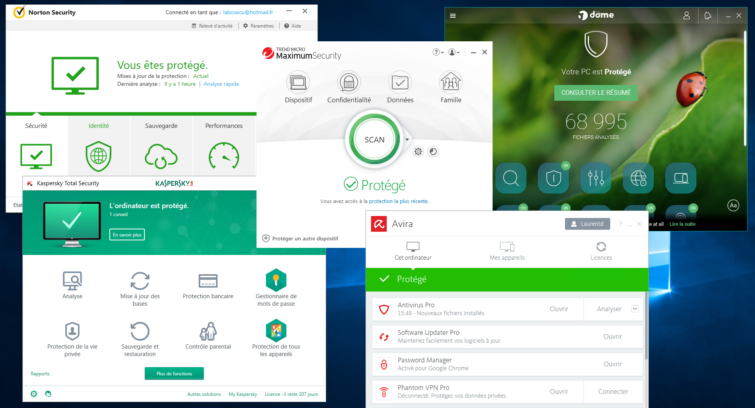Click Trend Micro protection la plus récente link
The width and height of the screenshot is (755, 408).
pyautogui.click(x=398, y=201)
